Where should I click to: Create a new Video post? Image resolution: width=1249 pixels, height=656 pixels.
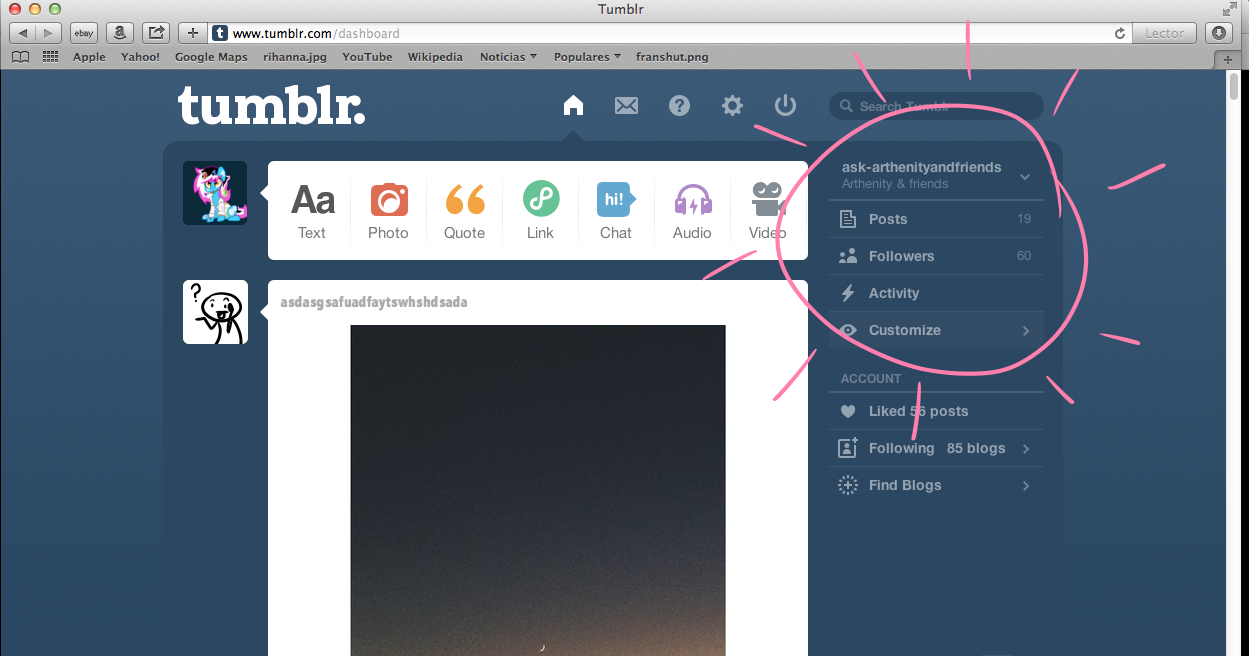pyautogui.click(x=768, y=210)
